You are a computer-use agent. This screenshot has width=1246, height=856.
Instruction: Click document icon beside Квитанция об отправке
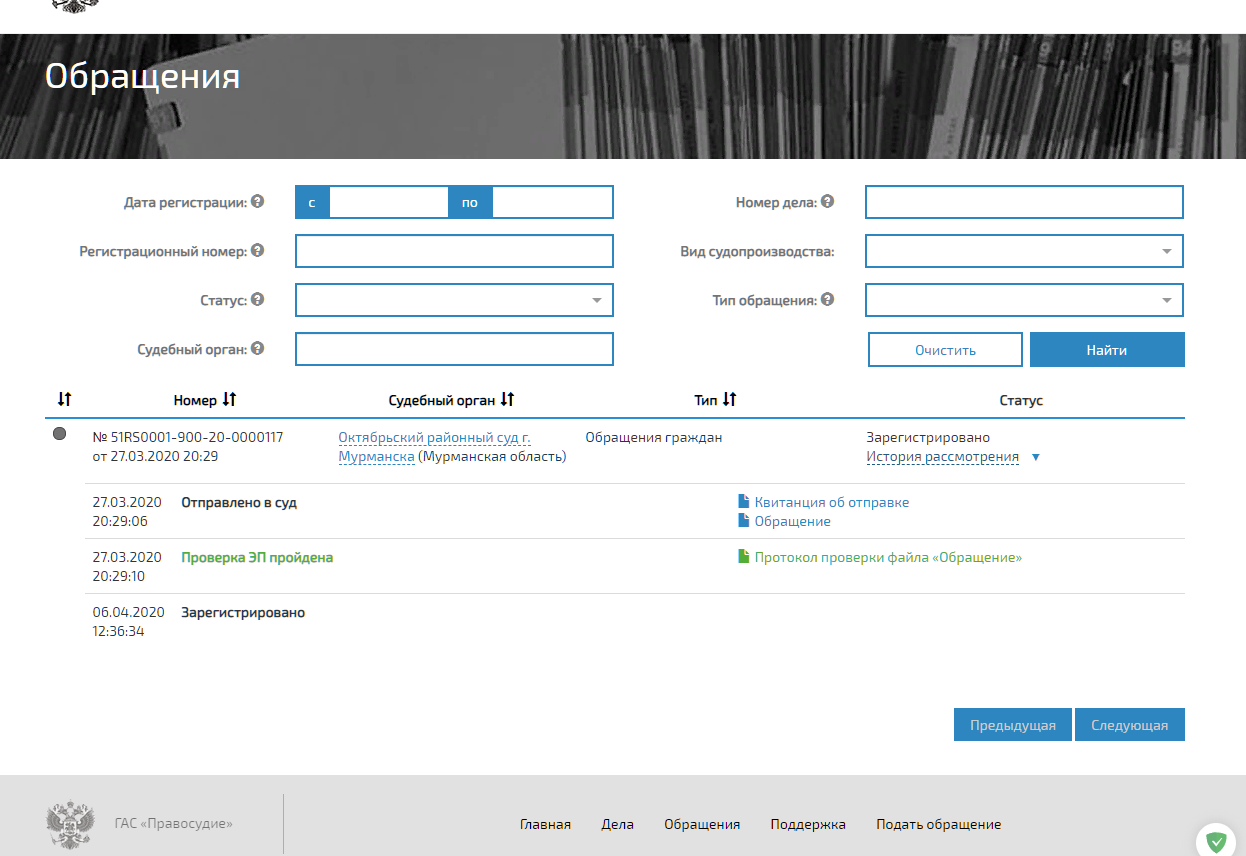click(x=743, y=502)
